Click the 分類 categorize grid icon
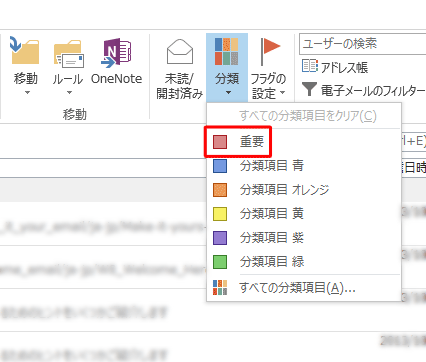 click(227, 51)
